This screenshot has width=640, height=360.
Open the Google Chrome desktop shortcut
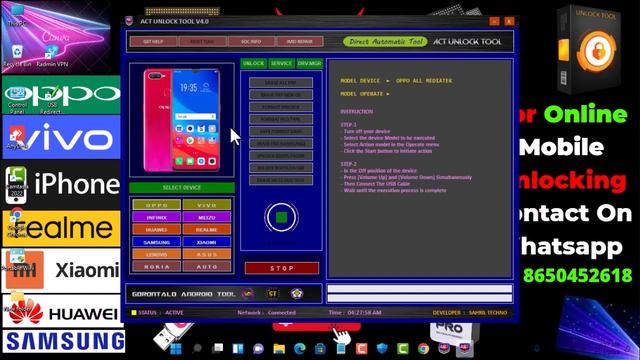17,223
